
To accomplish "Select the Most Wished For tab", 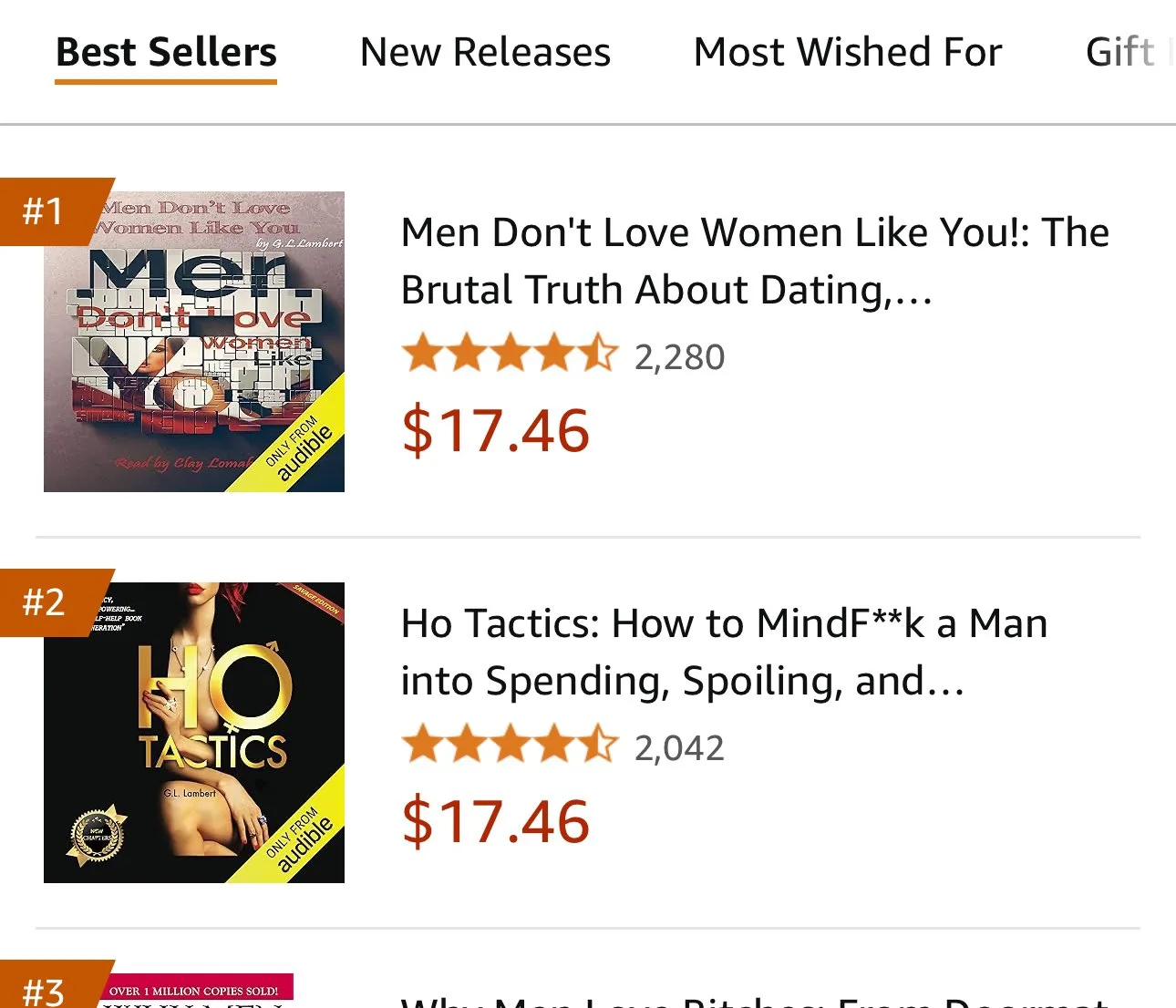I will pos(848,53).
